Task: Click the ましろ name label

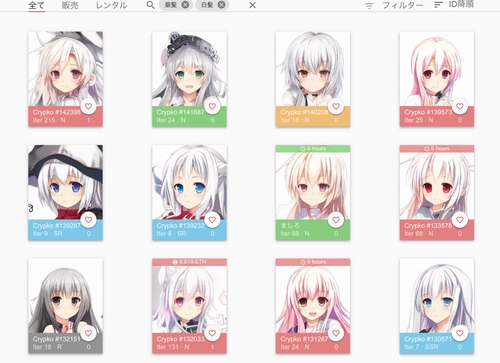Action: point(290,225)
